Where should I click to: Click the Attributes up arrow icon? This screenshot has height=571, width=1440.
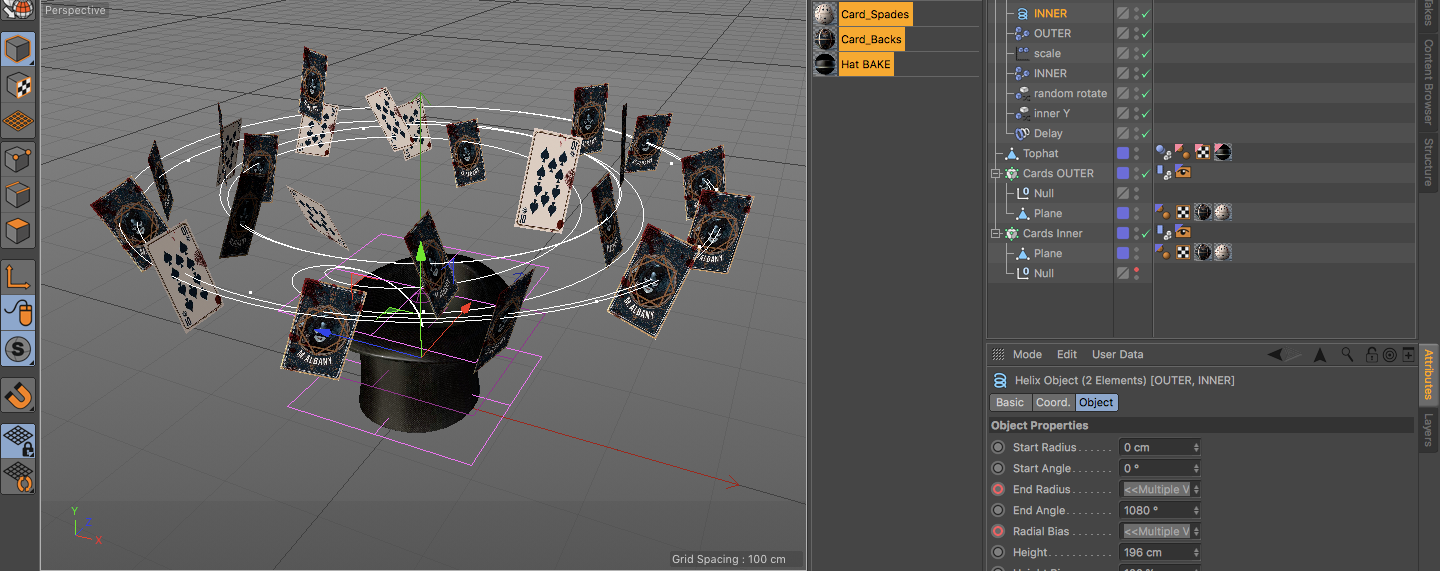[1320, 354]
